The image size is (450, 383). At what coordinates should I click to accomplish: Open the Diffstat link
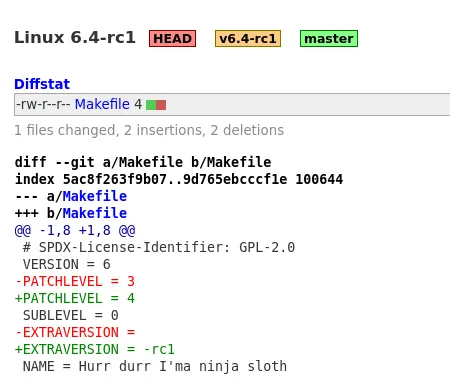click(42, 84)
